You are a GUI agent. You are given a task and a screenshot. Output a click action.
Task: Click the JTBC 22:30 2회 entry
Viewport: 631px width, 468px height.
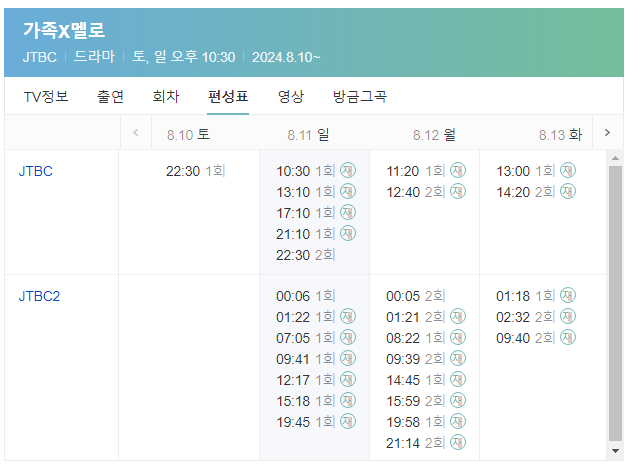click(305, 255)
